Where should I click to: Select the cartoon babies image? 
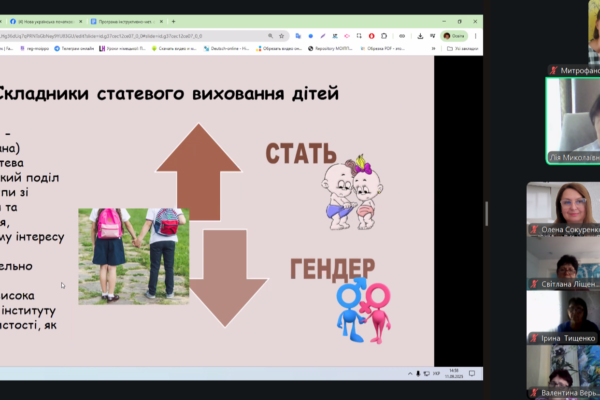352,193
